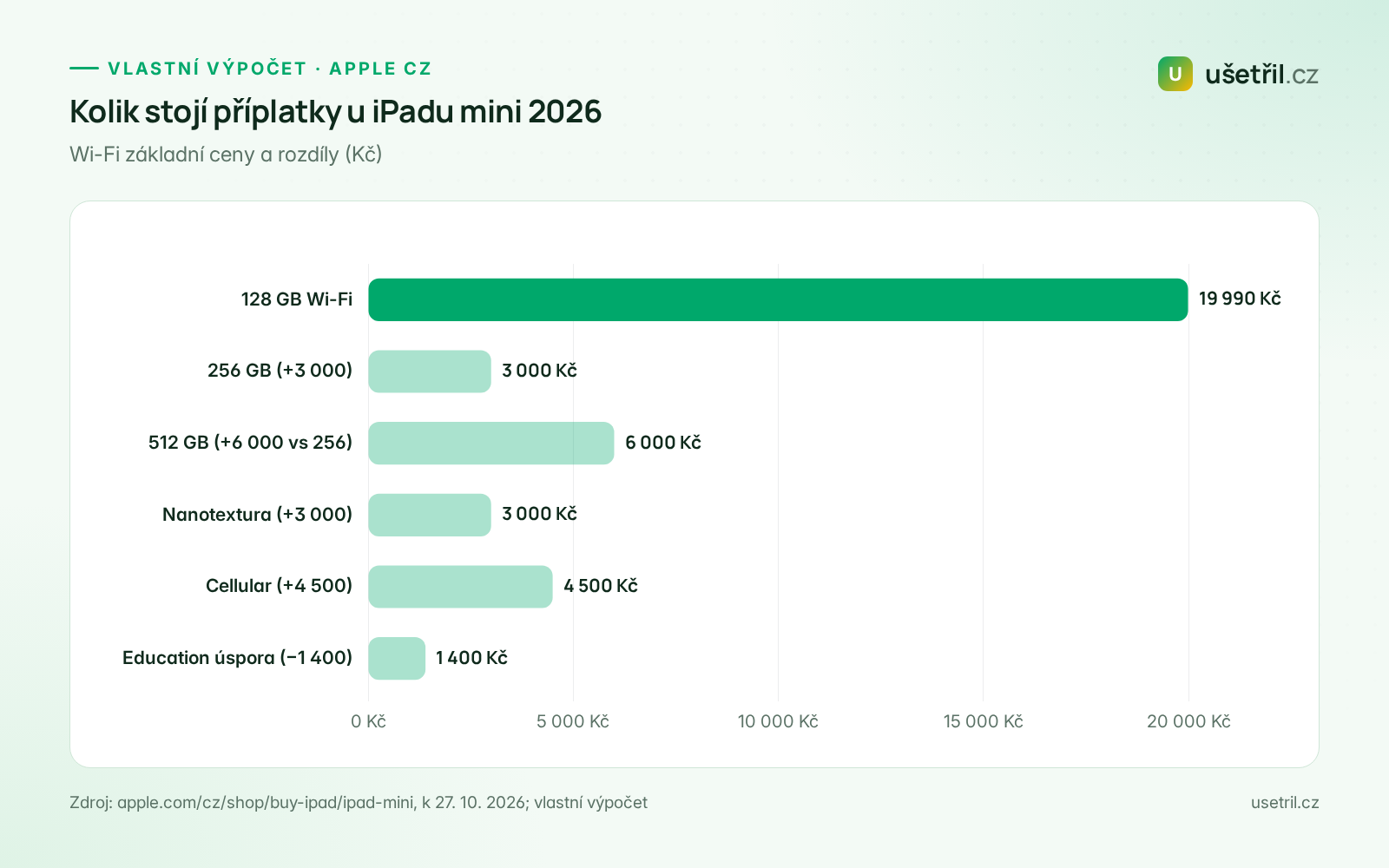Click the subtitle 'Wi-Fi základní ceny a rozdíly (Kč)'
The width and height of the screenshot is (1389, 868).
tap(226, 155)
